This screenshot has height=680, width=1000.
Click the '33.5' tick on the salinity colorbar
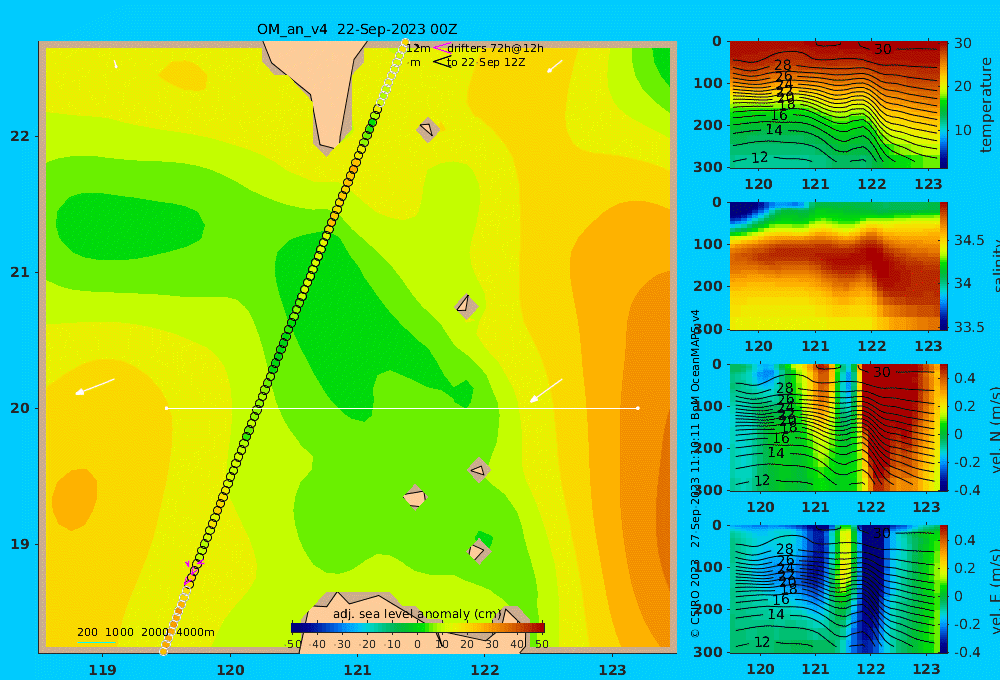pos(969,327)
